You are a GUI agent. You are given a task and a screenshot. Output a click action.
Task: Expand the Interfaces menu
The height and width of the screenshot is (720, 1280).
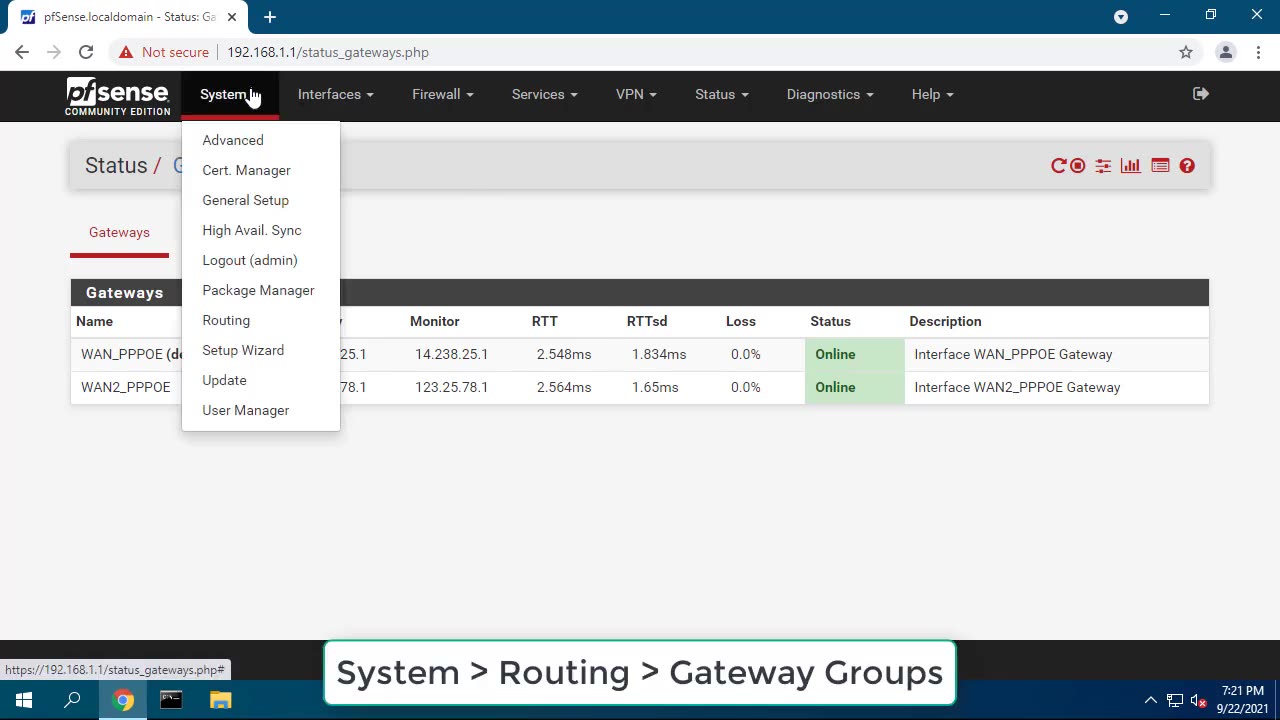(x=335, y=94)
